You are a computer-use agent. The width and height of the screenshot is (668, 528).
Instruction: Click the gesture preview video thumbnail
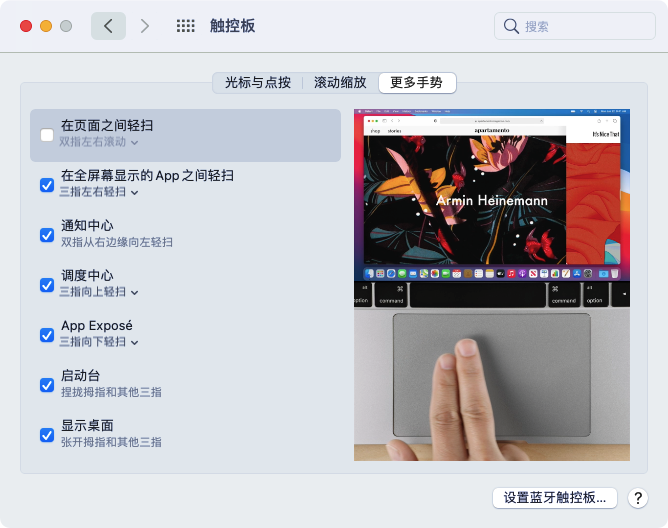tap(492, 285)
